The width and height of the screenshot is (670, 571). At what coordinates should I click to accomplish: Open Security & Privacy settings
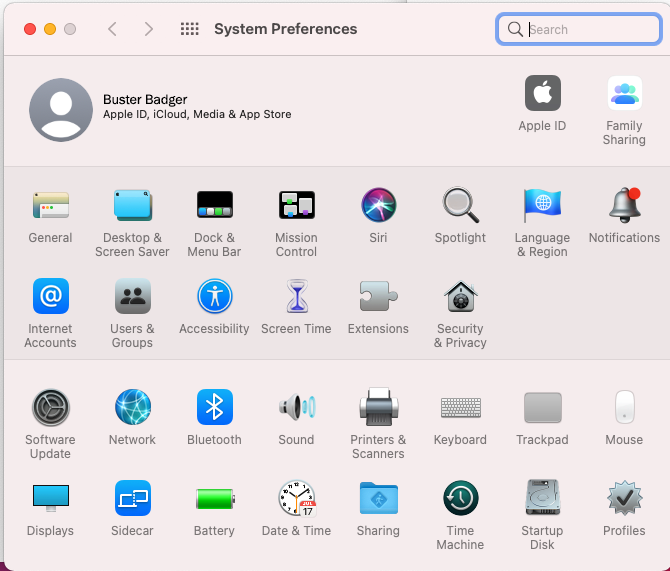460,297
